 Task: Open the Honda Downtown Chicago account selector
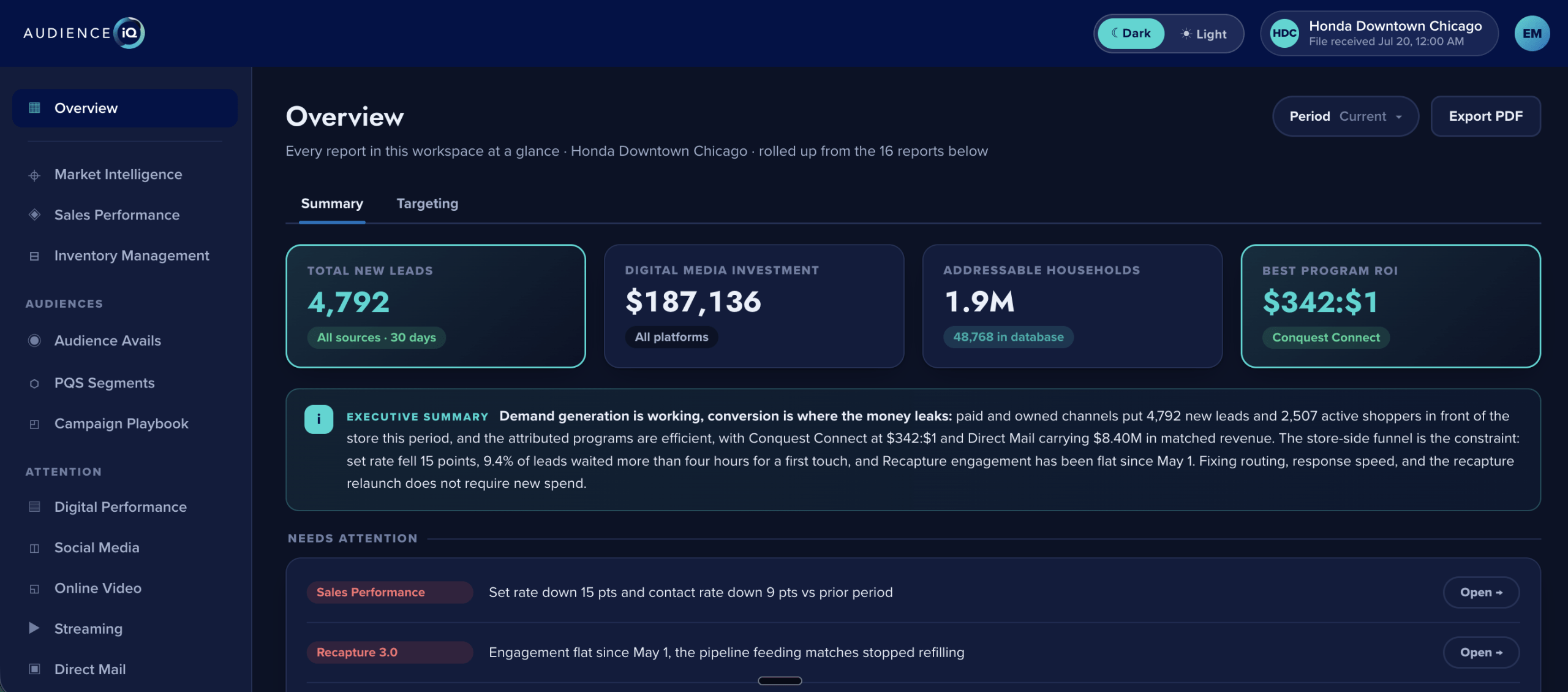pyautogui.click(x=1379, y=34)
